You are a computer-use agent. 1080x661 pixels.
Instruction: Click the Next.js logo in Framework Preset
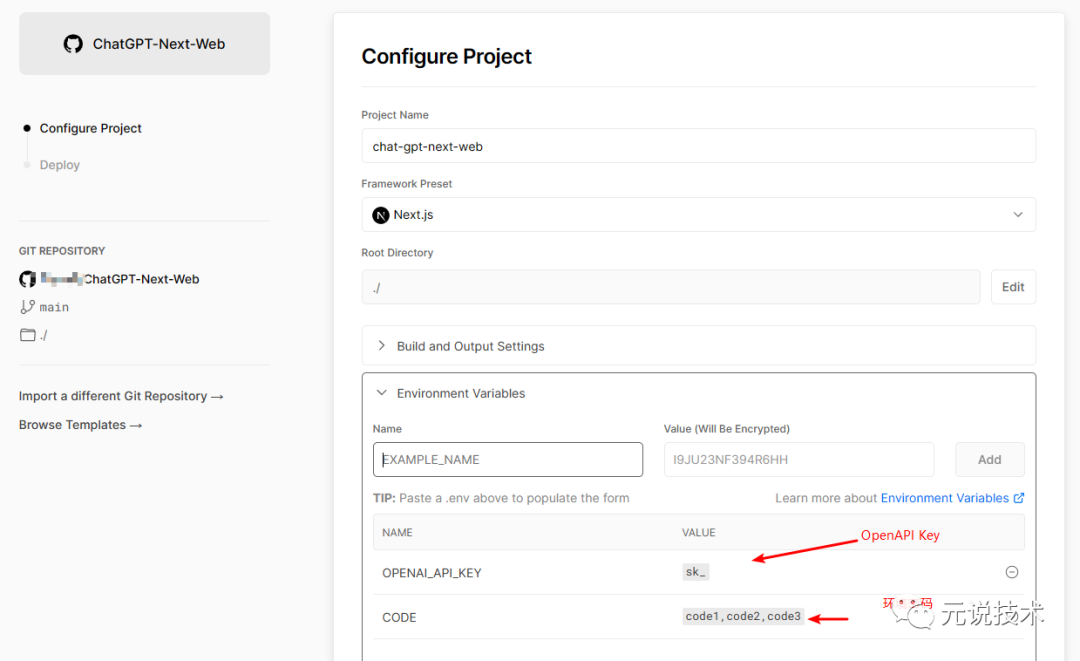[381, 216]
